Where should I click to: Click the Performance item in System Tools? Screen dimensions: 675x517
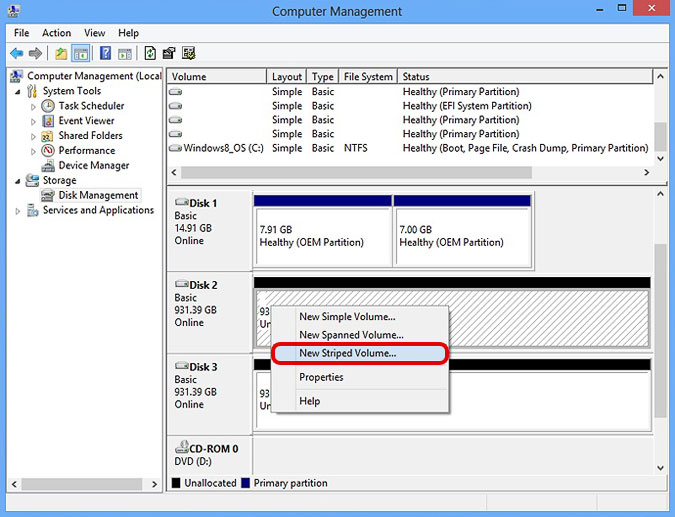pos(86,150)
